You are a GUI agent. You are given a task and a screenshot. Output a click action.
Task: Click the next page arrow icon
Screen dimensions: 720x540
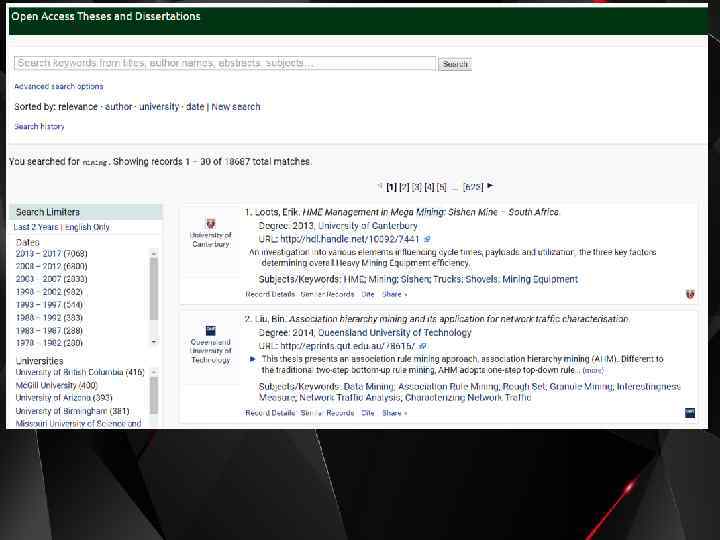(490, 186)
